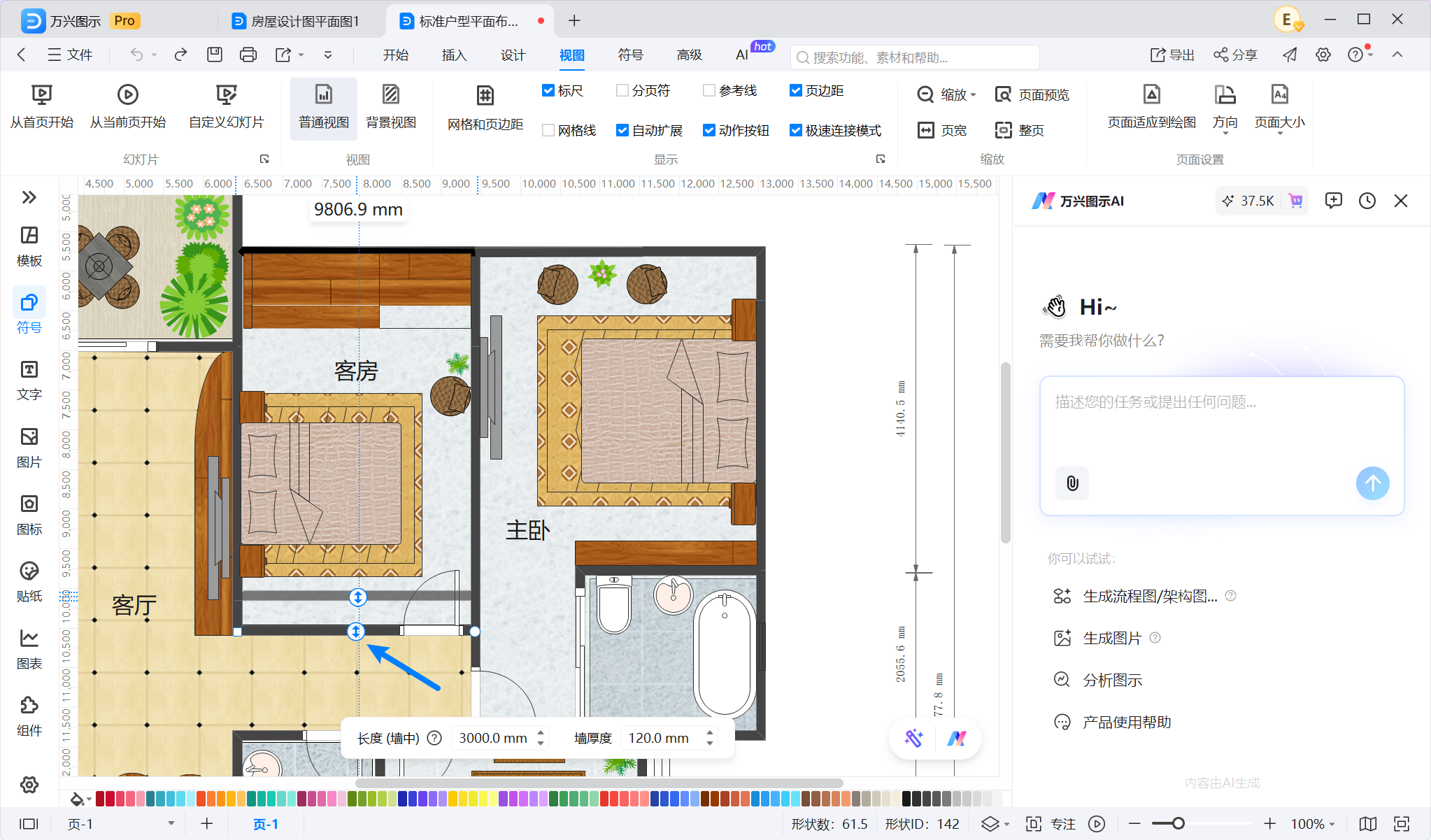Open 缩放 zoom dropdown
The height and width of the screenshot is (840, 1431).
click(x=946, y=94)
